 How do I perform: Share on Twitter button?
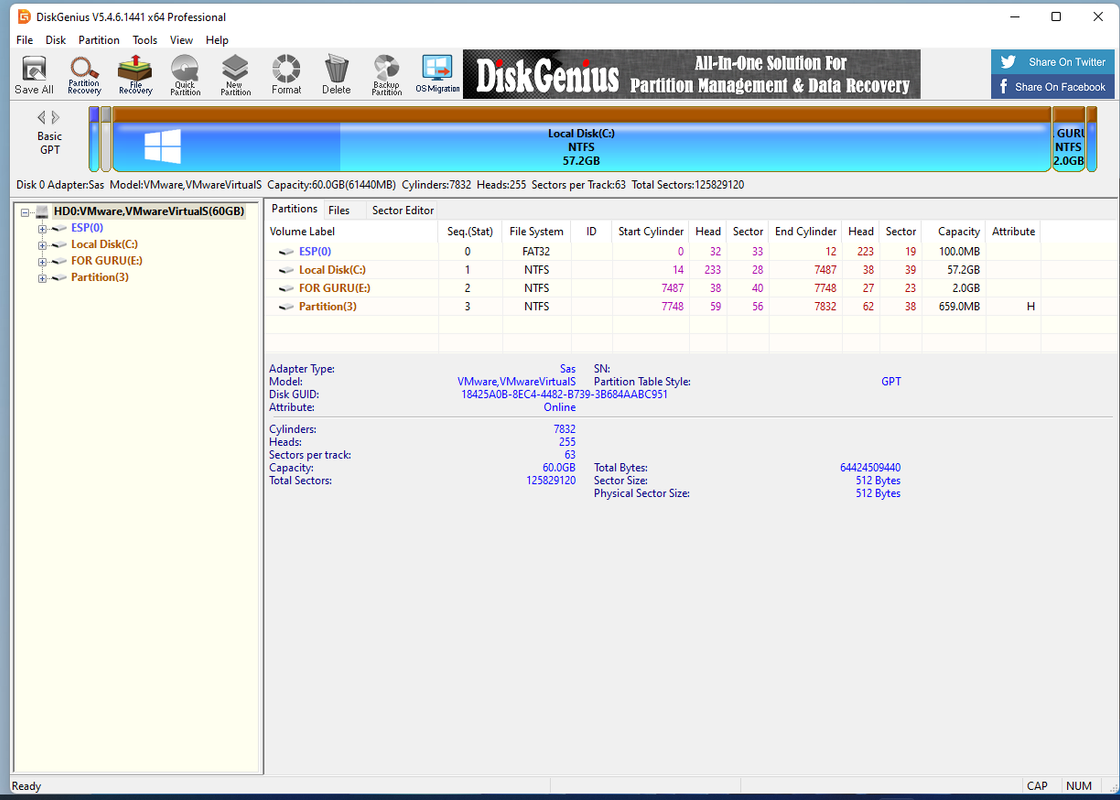(x=1055, y=62)
